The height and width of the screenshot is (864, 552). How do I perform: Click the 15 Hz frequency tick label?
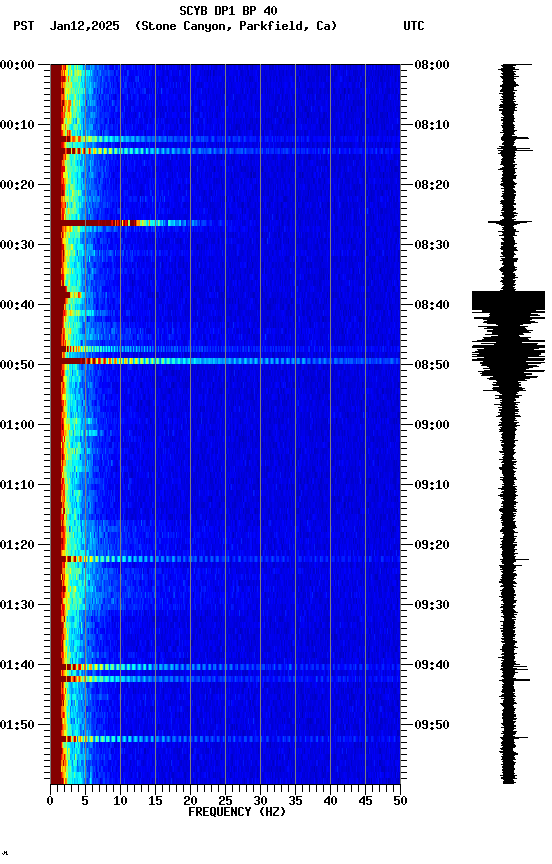155,801
